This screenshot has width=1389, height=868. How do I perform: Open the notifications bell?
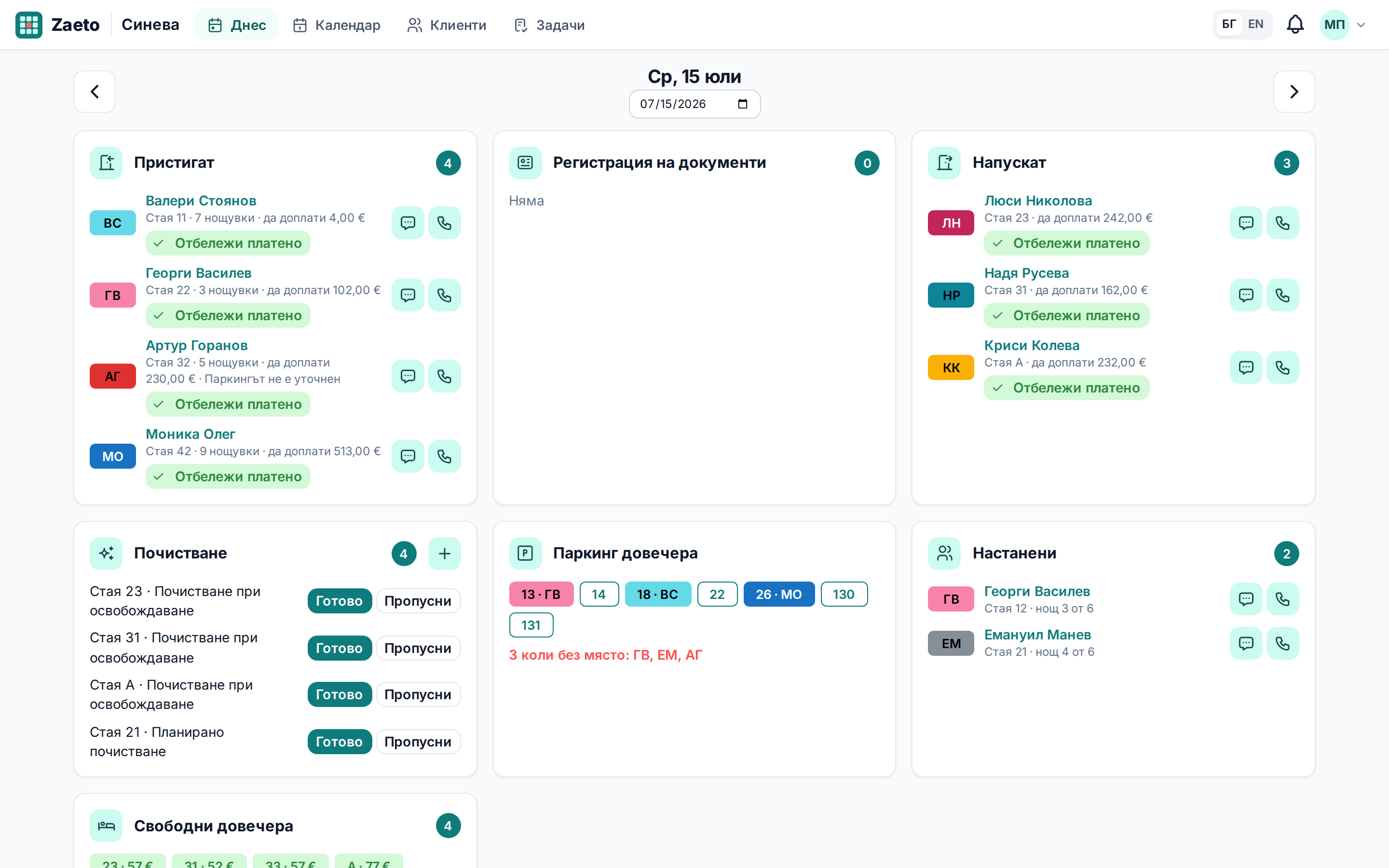point(1295,25)
